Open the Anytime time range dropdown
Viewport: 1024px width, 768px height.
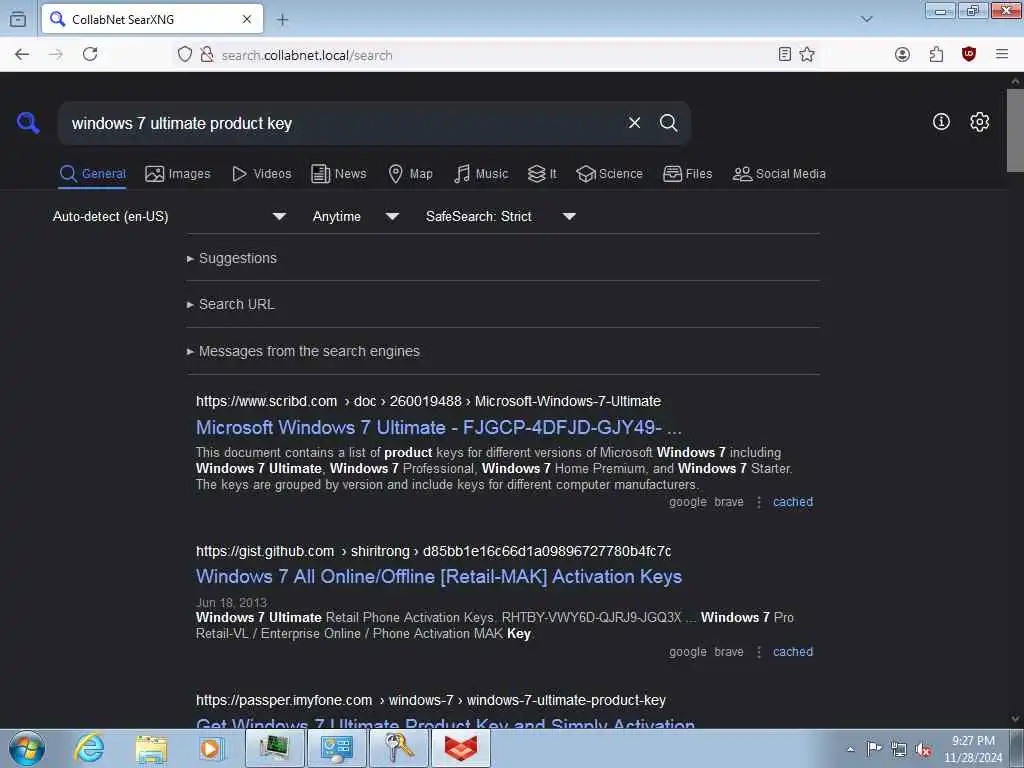tap(355, 216)
